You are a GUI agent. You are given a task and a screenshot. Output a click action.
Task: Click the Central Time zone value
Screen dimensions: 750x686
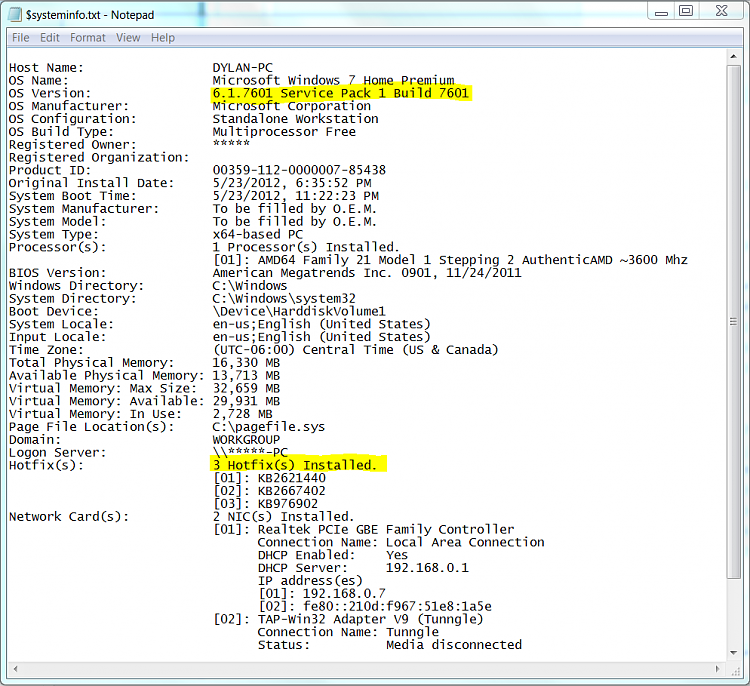pos(355,350)
